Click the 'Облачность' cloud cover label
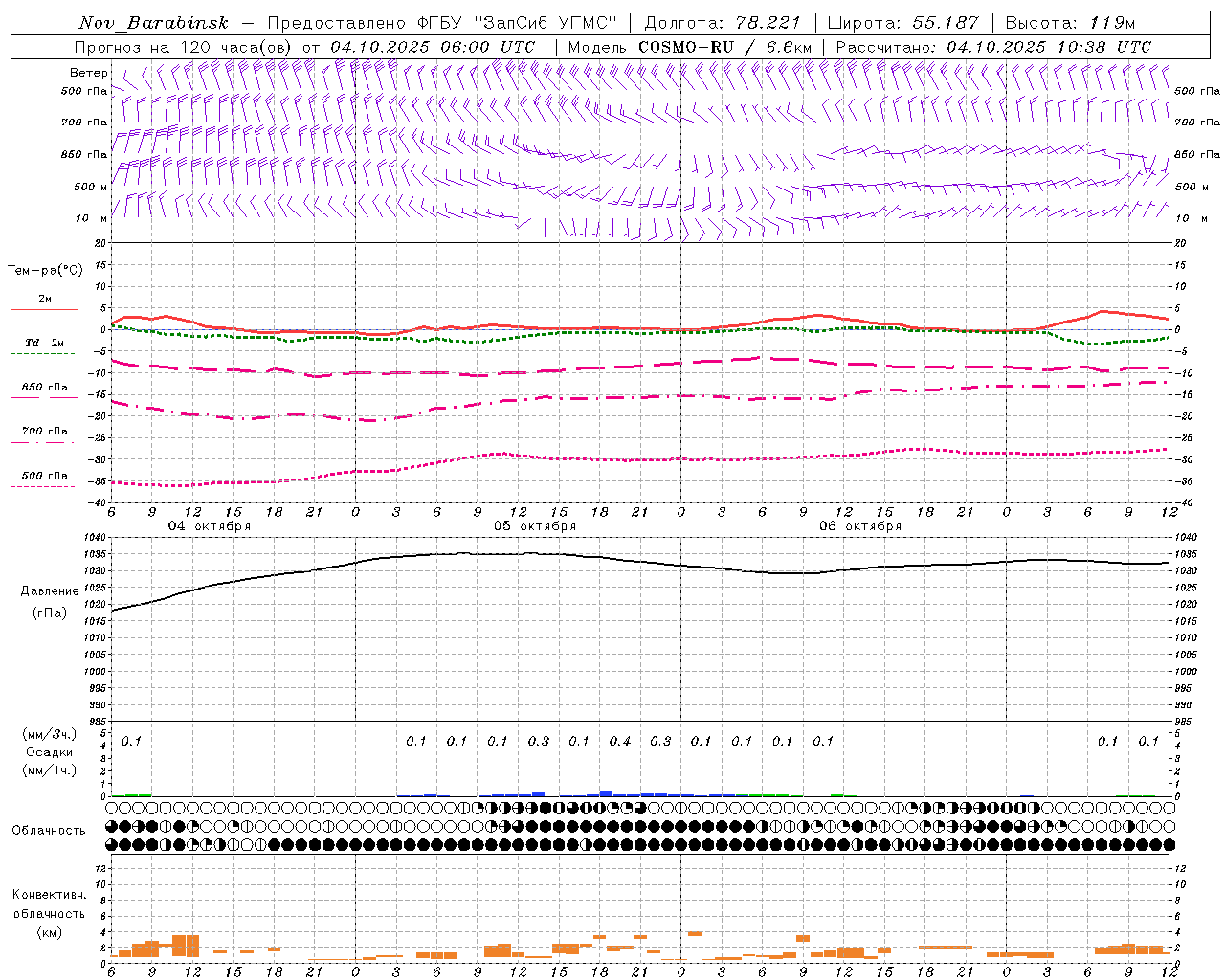Image resolution: width=1225 pixels, height=980 pixels. coord(49,831)
